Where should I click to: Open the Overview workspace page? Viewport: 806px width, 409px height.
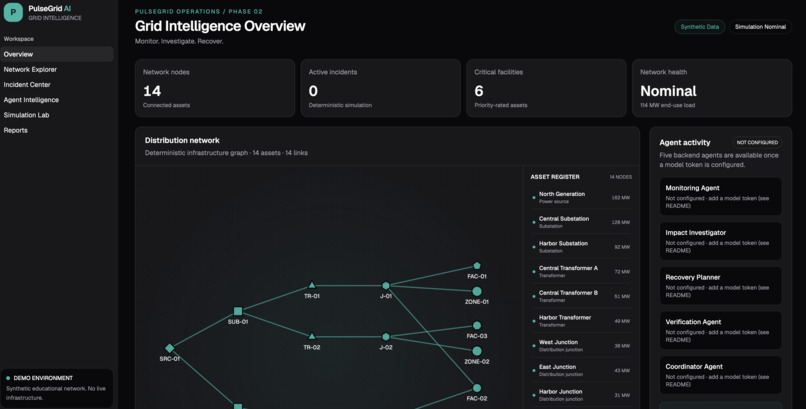coord(57,54)
